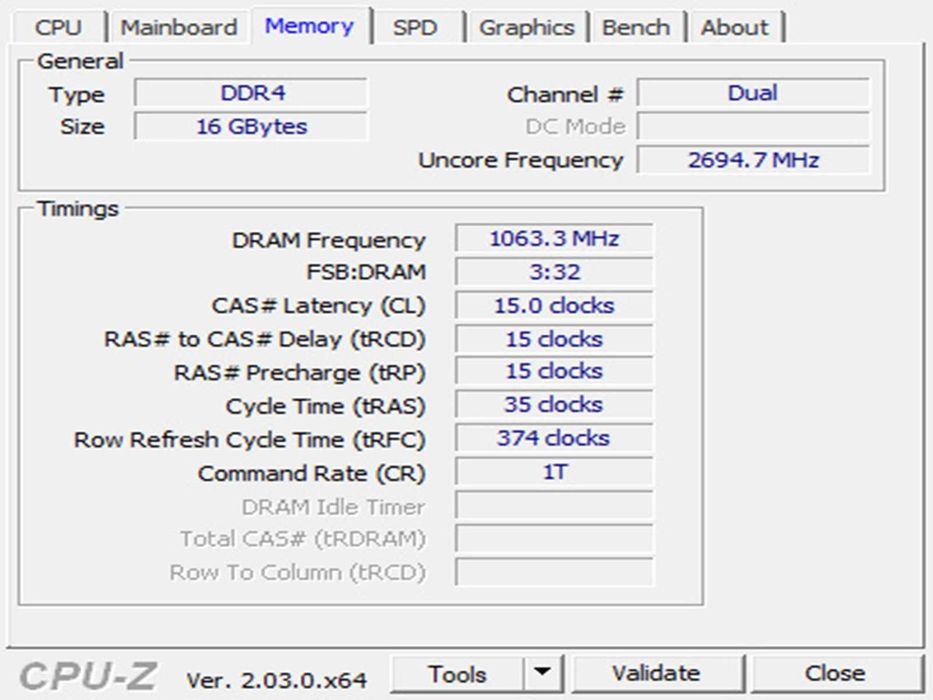
Task: Click the FSB:DRAM label
Action: [x=366, y=272]
